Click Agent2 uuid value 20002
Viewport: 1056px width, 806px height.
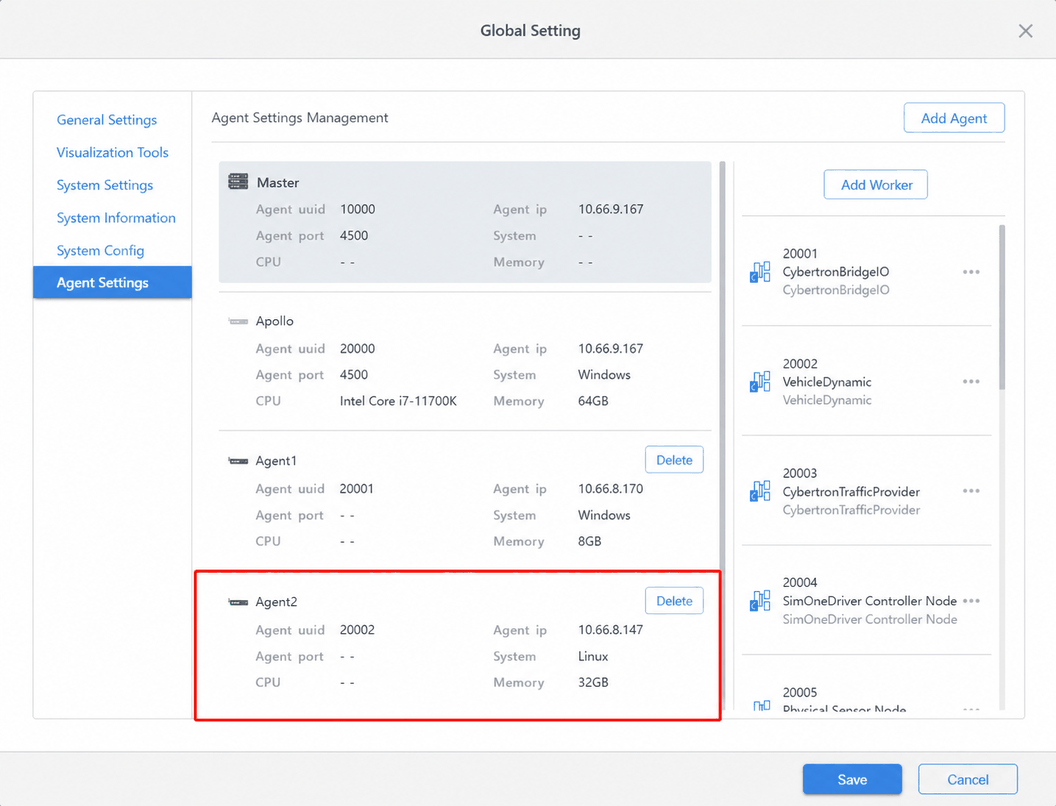click(x=357, y=630)
